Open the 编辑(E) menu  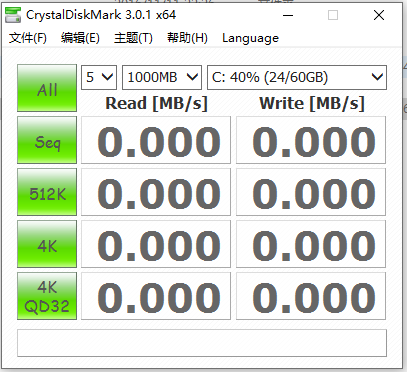tap(80, 38)
